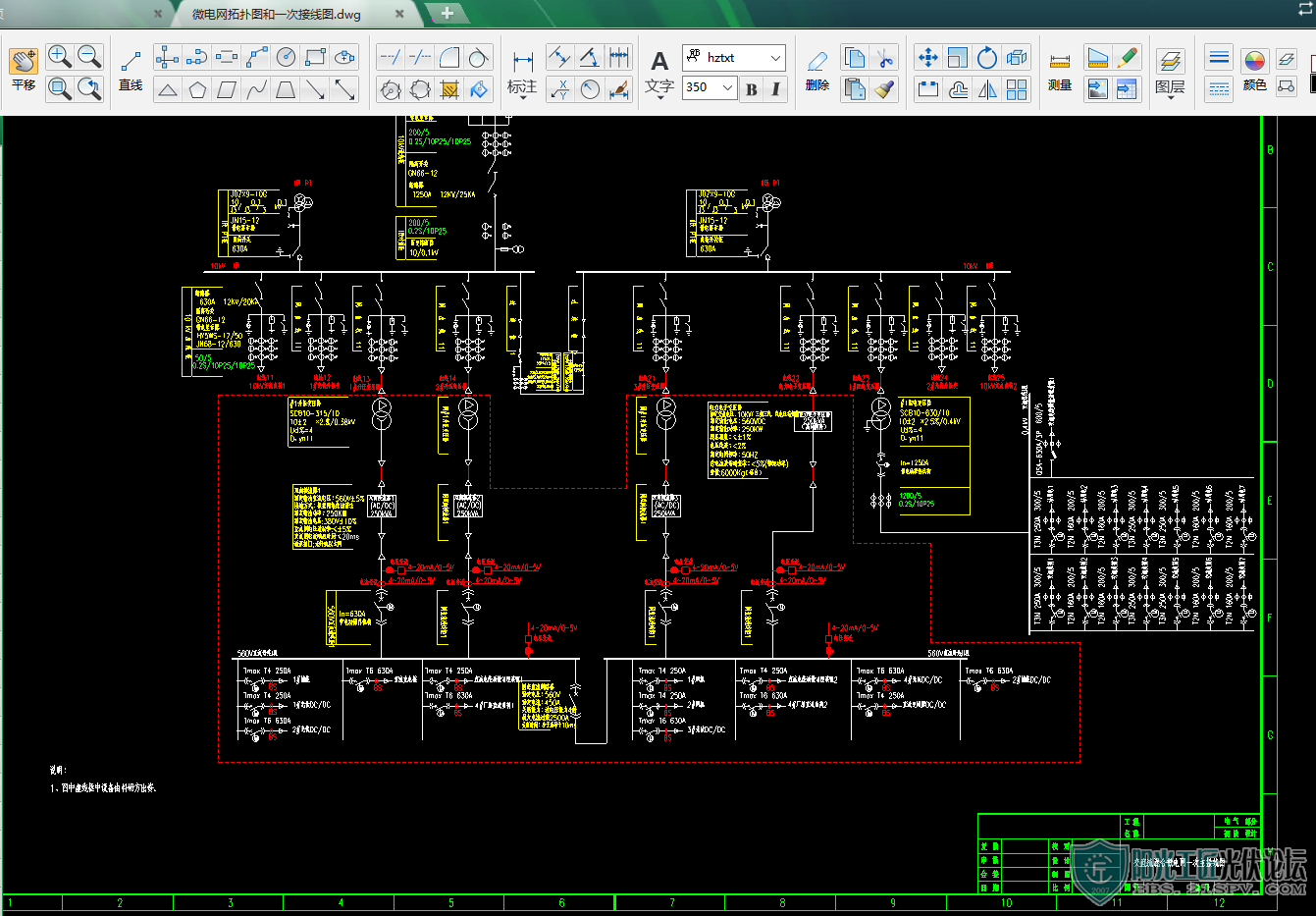The width and height of the screenshot is (1316, 916).
Task: Select the move cross-arrows tool
Action: [x=927, y=57]
